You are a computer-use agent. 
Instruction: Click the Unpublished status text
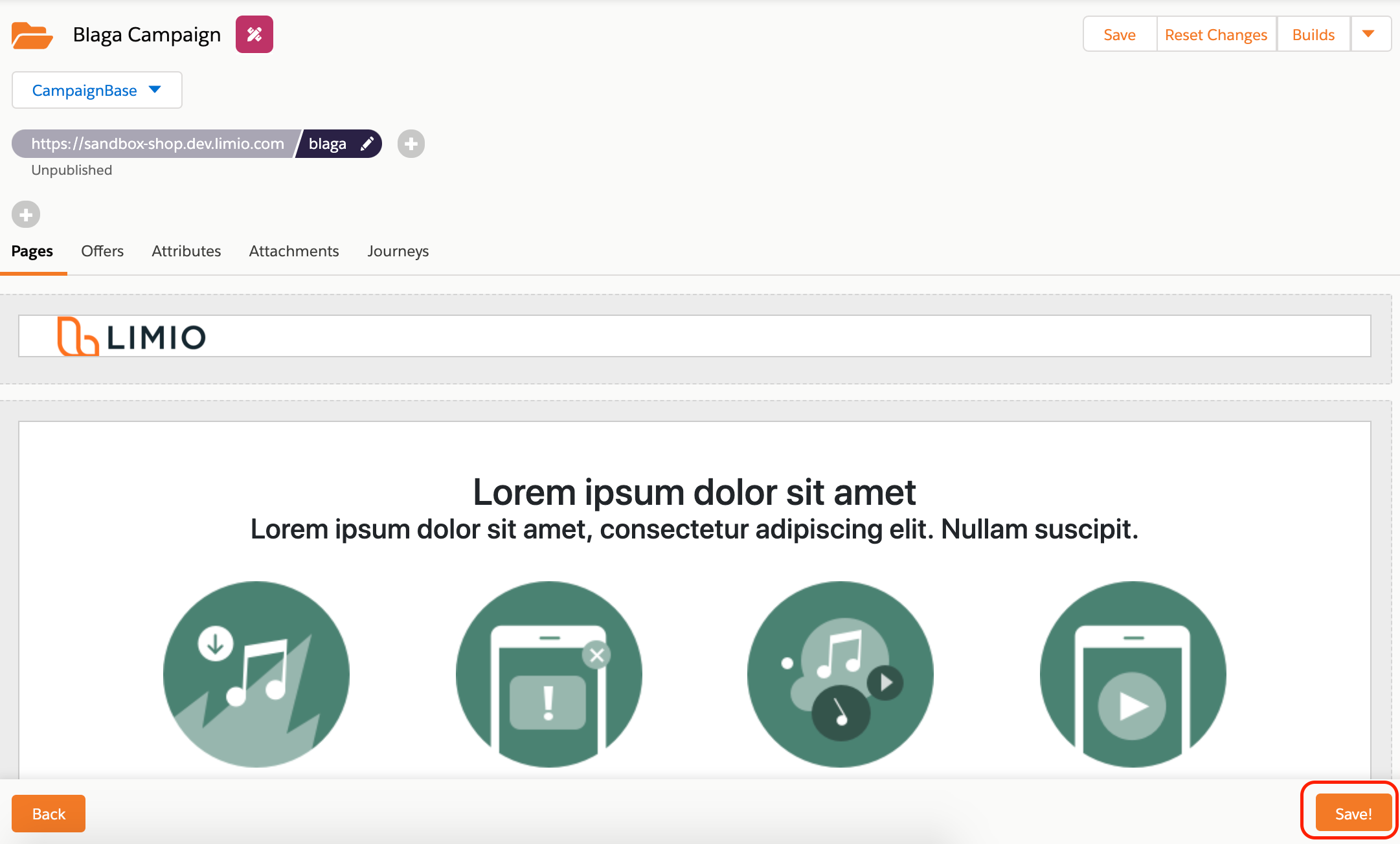coord(72,170)
